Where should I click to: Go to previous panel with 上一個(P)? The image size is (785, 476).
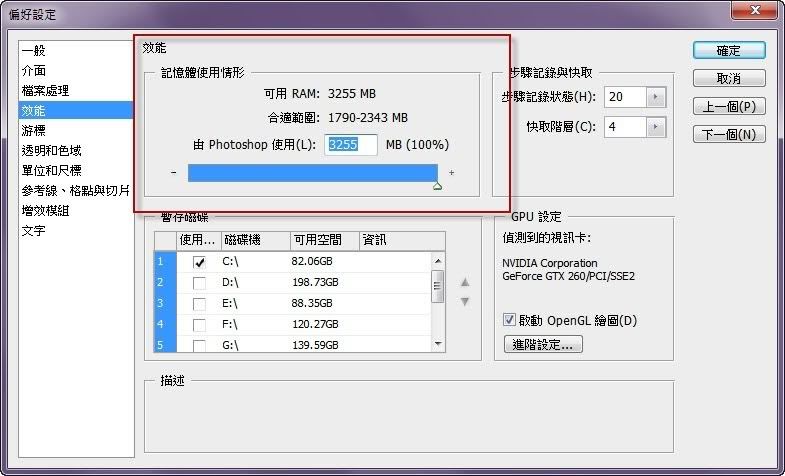coord(728,106)
